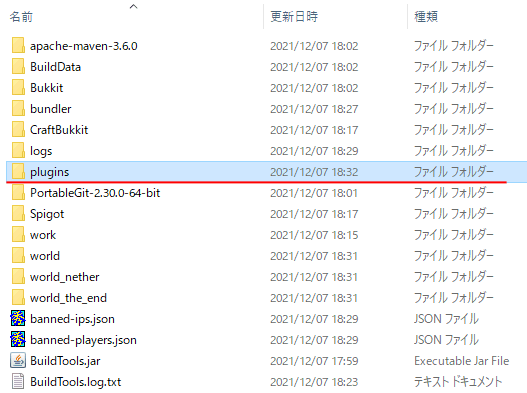Screen dimensions: 527x393
Task: Click the Executable Jar File type text
Action: tap(462, 361)
